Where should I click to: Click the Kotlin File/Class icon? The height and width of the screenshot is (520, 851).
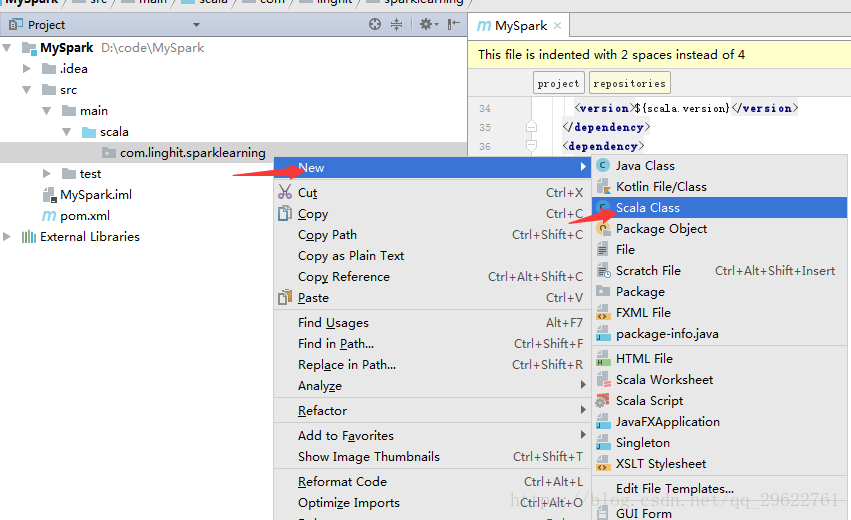pyautogui.click(x=603, y=187)
